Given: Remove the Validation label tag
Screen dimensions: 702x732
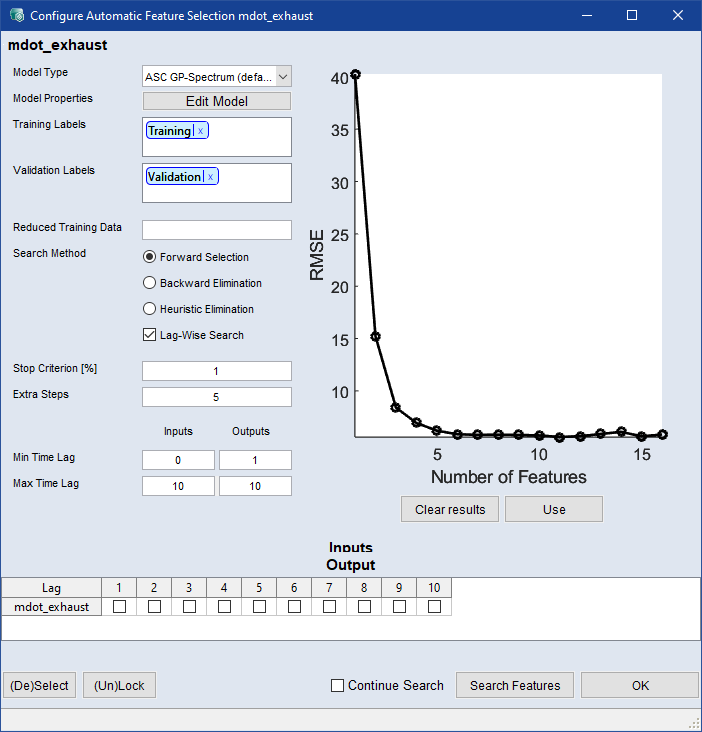Looking at the screenshot, I should click(210, 177).
